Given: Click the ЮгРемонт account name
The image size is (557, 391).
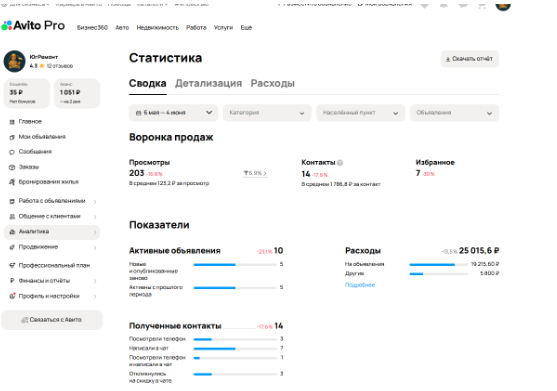Looking at the screenshot, I should click(x=44, y=57).
